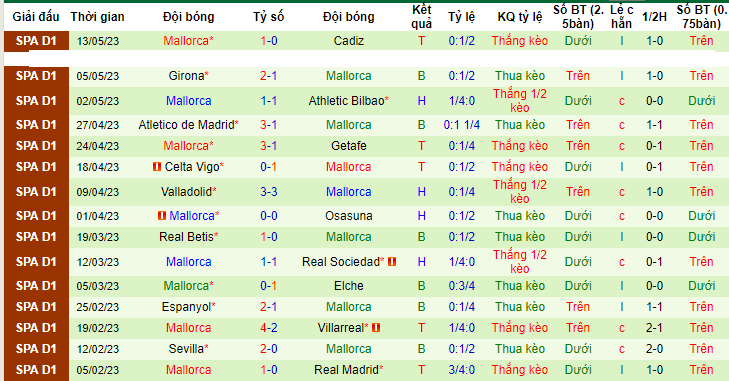Click the red card icon after Real Sociedad
Image resolution: width=729 pixels, height=381 pixels.
coord(392,262)
